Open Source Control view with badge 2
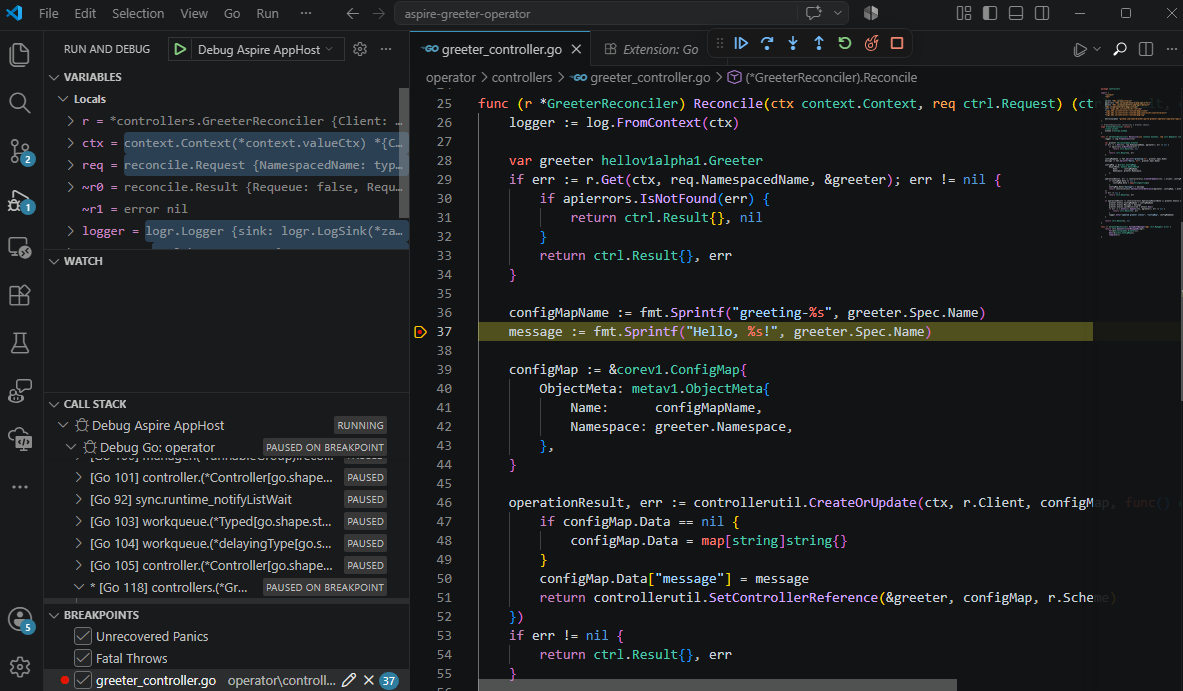Viewport: 1183px width, 691px height. [x=20, y=152]
